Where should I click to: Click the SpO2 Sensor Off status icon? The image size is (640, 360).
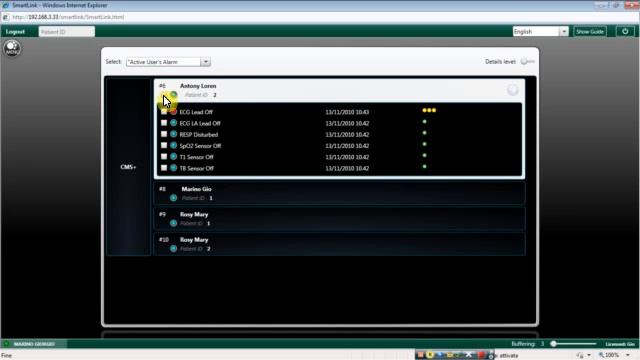[173, 145]
